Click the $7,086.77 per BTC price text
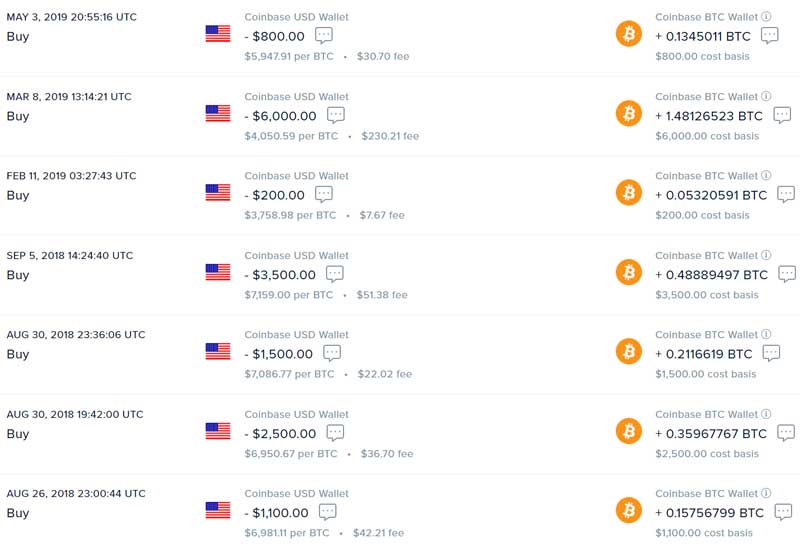Screen dimensions: 800x547 (289, 374)
